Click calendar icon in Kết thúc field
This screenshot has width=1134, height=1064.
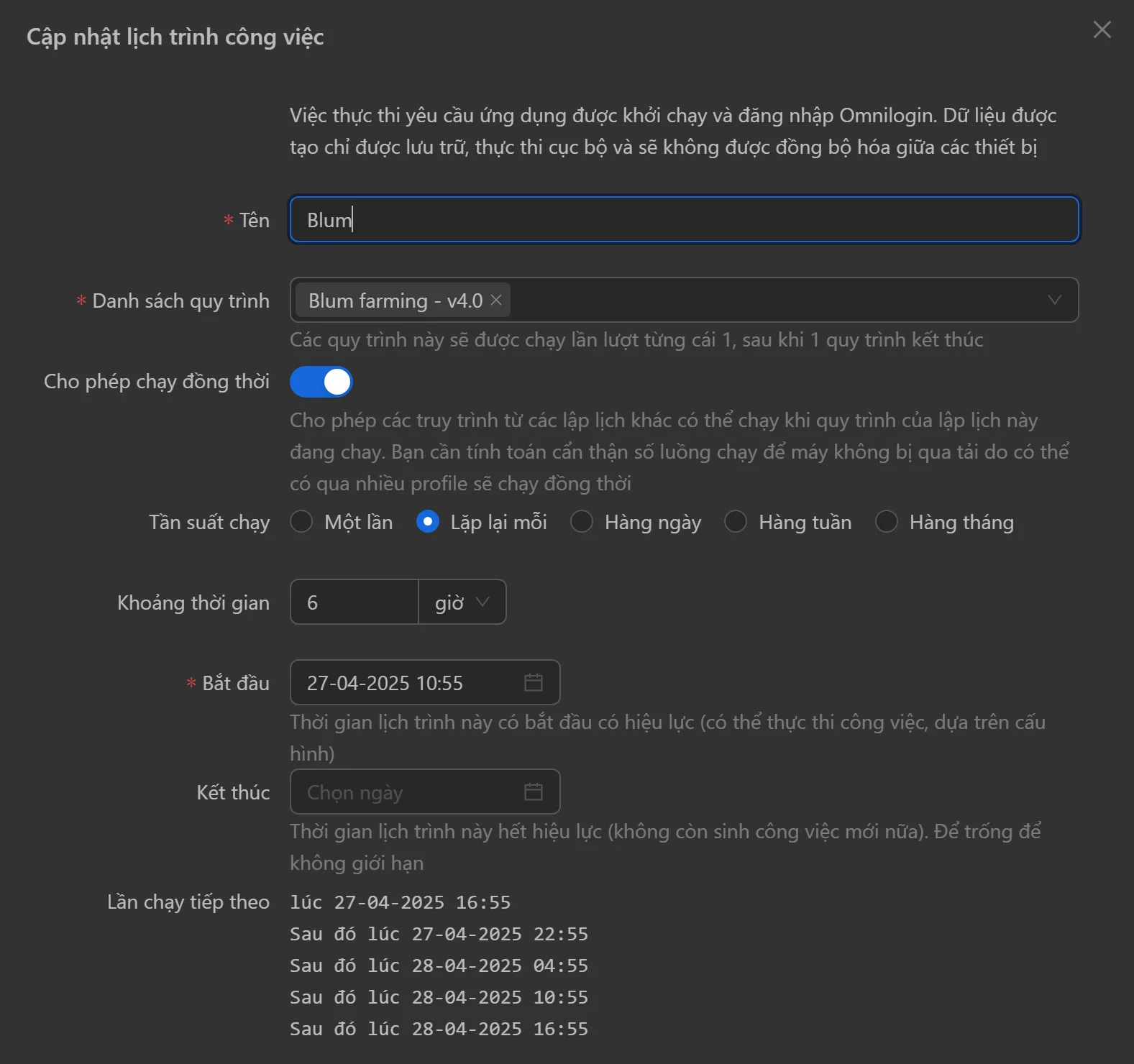click(x=533, y=792)
